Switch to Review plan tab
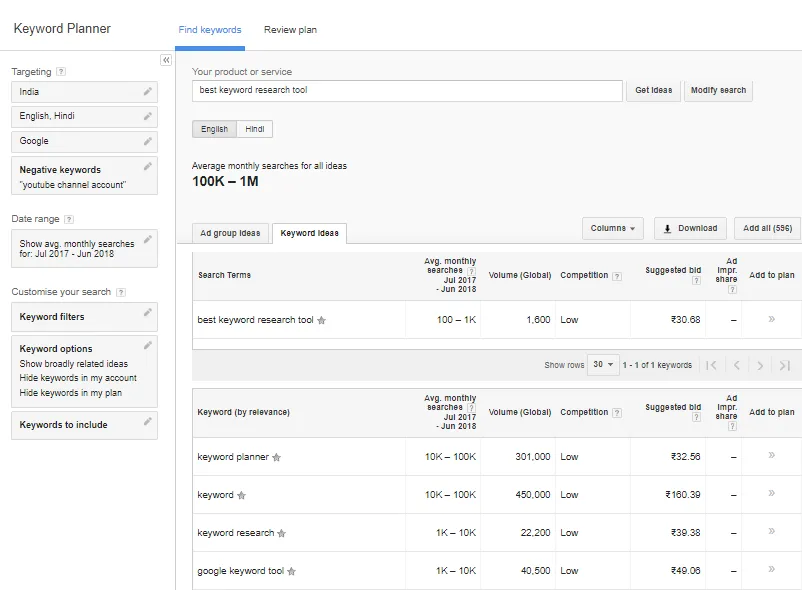Screen dimensions: 802x590 click(x=290, y=30)
